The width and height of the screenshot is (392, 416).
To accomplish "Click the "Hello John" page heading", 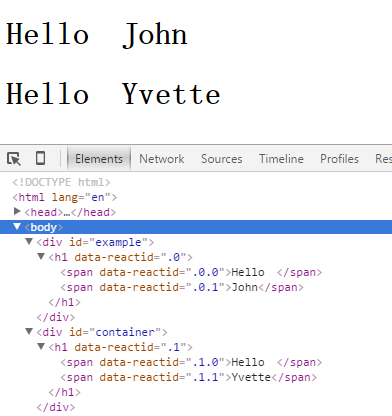I will click(97, 34).
